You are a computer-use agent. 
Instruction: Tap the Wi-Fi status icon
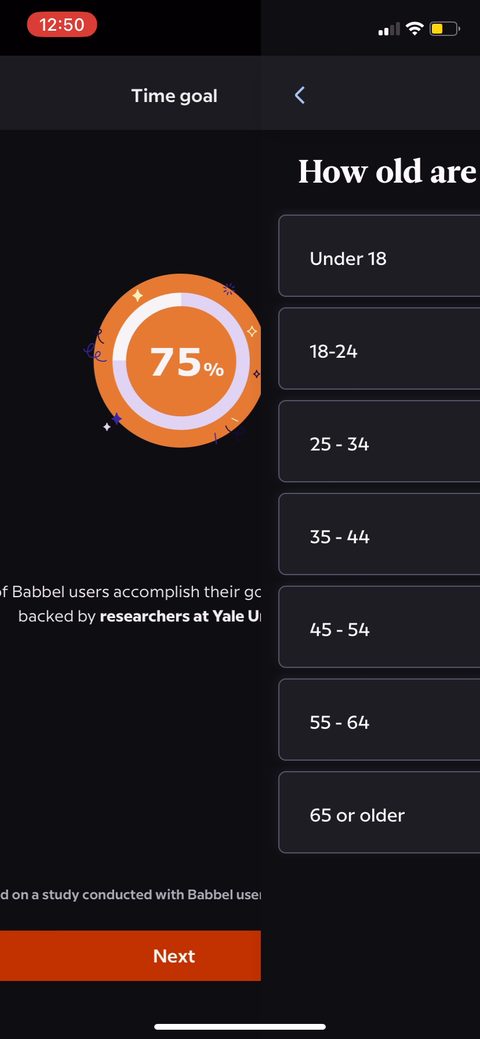[x=415, y=28]
